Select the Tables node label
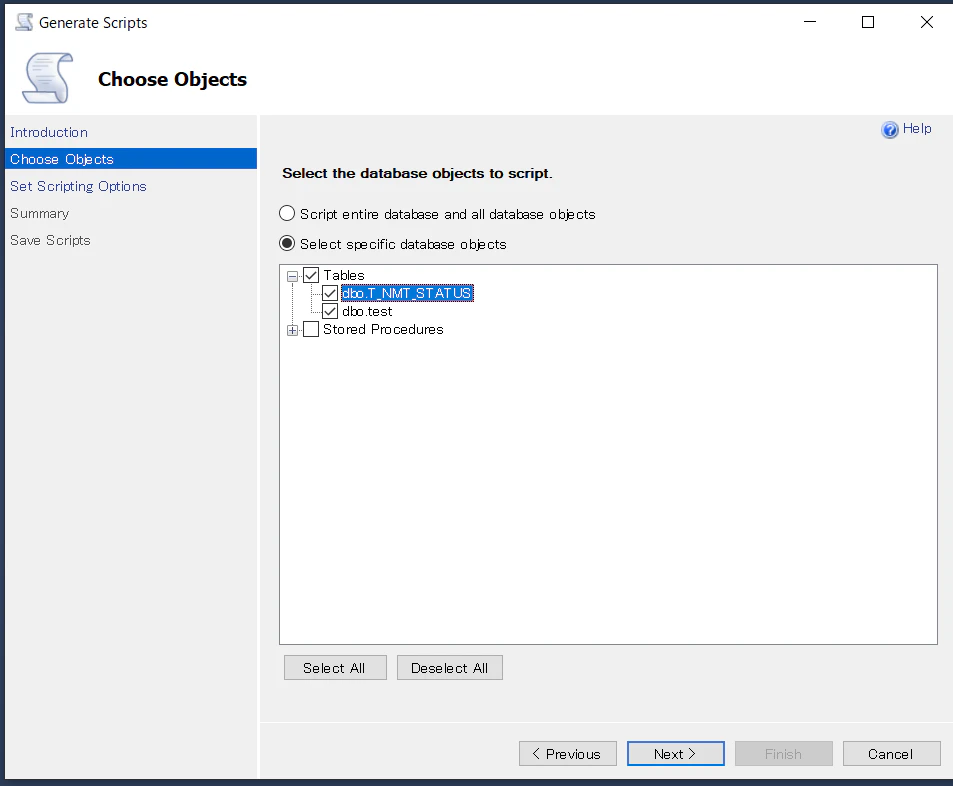This screenshot has width=953, height=786. [x=344, y=275]
